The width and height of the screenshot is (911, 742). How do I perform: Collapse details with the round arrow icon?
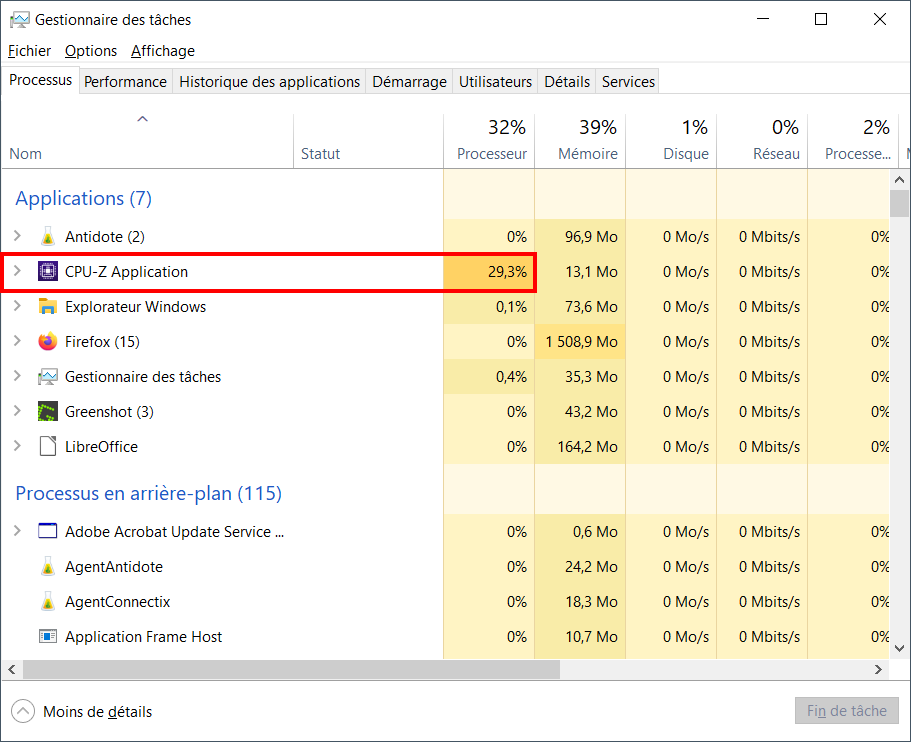click(23, 711)
